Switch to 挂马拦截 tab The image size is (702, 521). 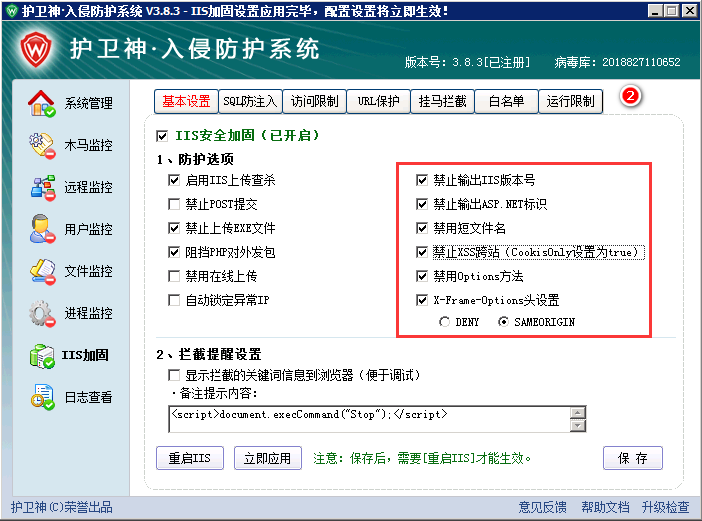click(442, 102)
